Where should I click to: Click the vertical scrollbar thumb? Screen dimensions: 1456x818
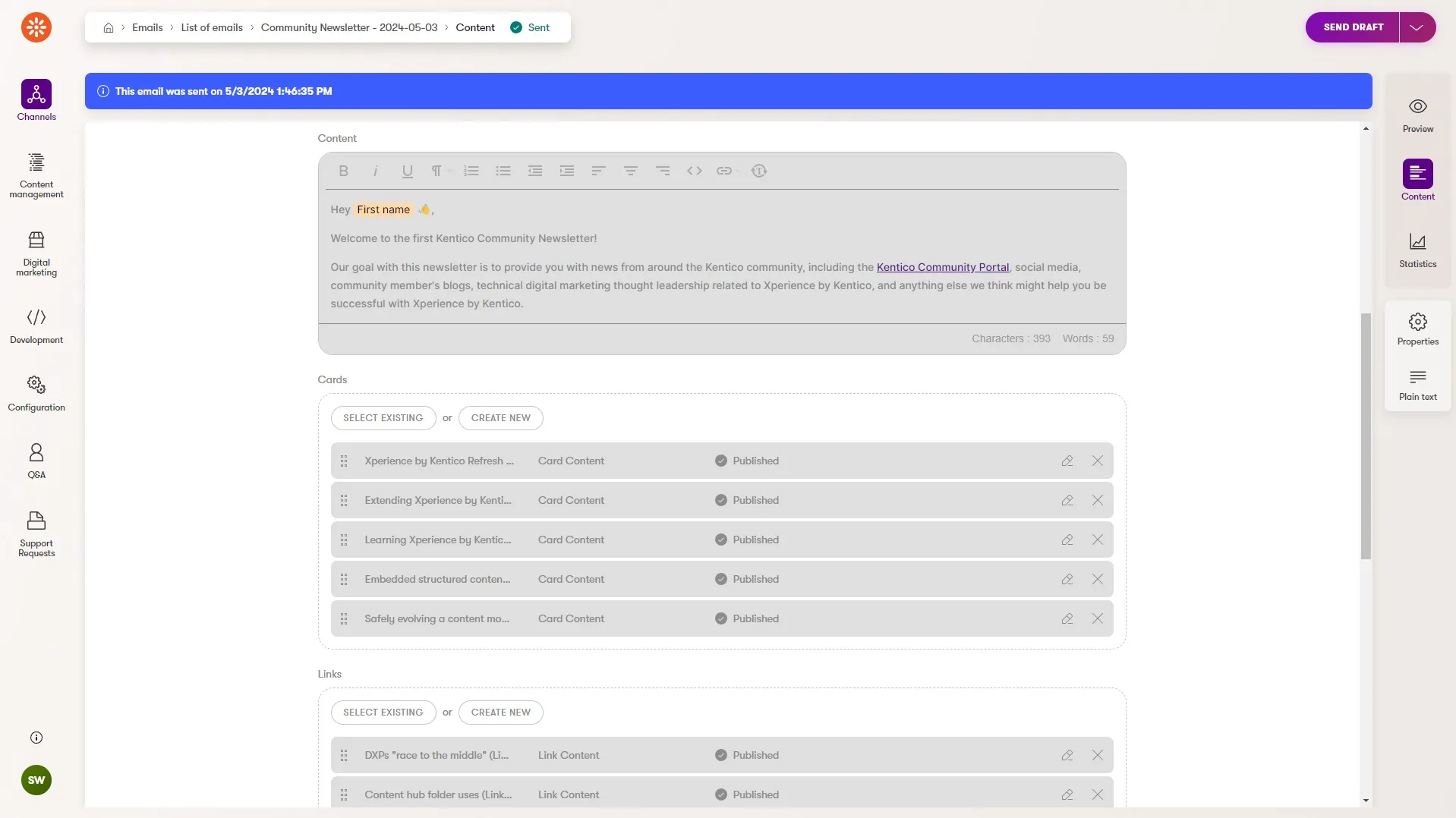[1366, 436]
